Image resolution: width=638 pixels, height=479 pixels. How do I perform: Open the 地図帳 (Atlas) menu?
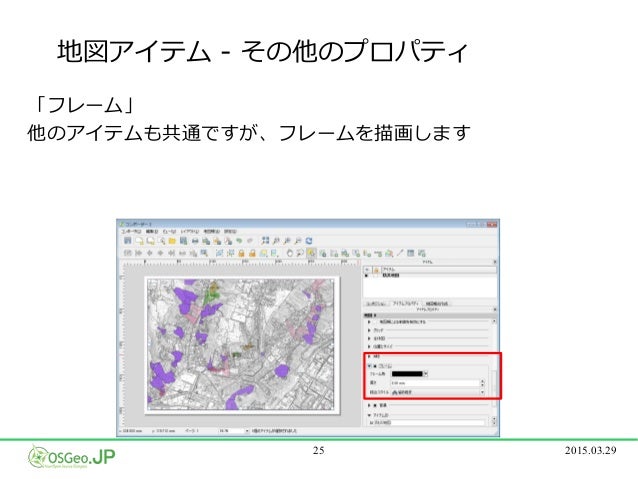pos(212,231)
